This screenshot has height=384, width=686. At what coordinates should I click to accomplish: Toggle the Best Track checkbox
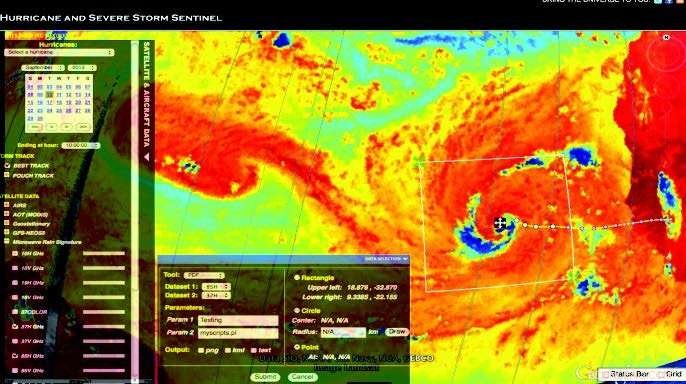coord(7,165)
